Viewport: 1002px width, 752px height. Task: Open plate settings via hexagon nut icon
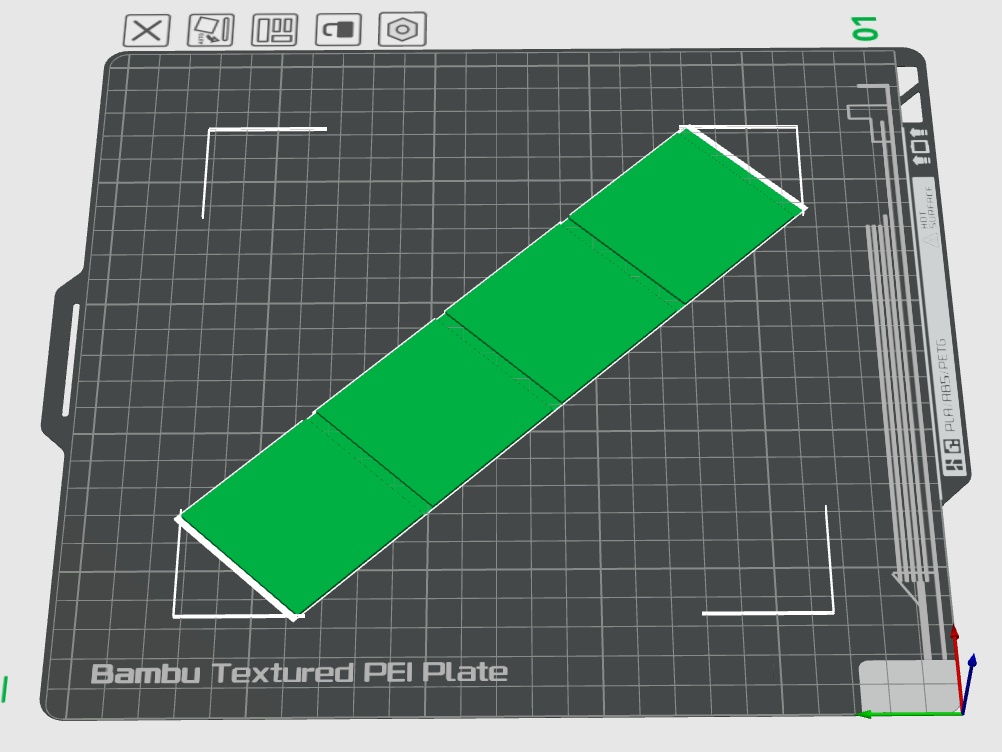click(402, 29)
